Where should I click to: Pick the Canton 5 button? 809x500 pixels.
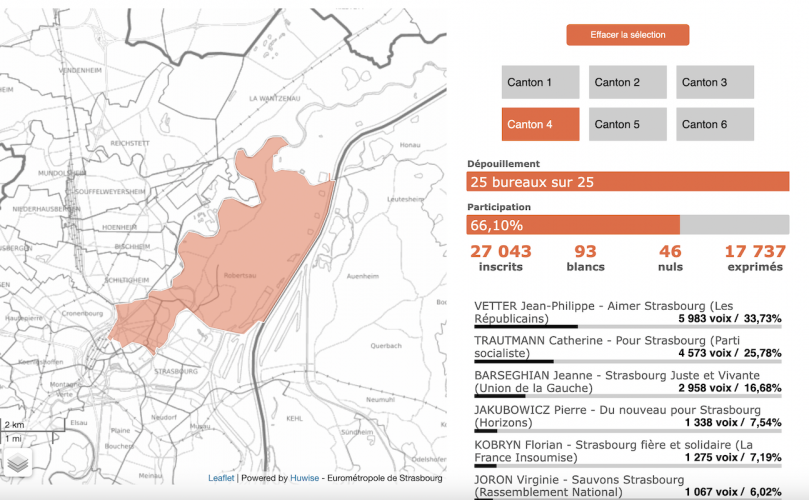(x=627, y=124)
